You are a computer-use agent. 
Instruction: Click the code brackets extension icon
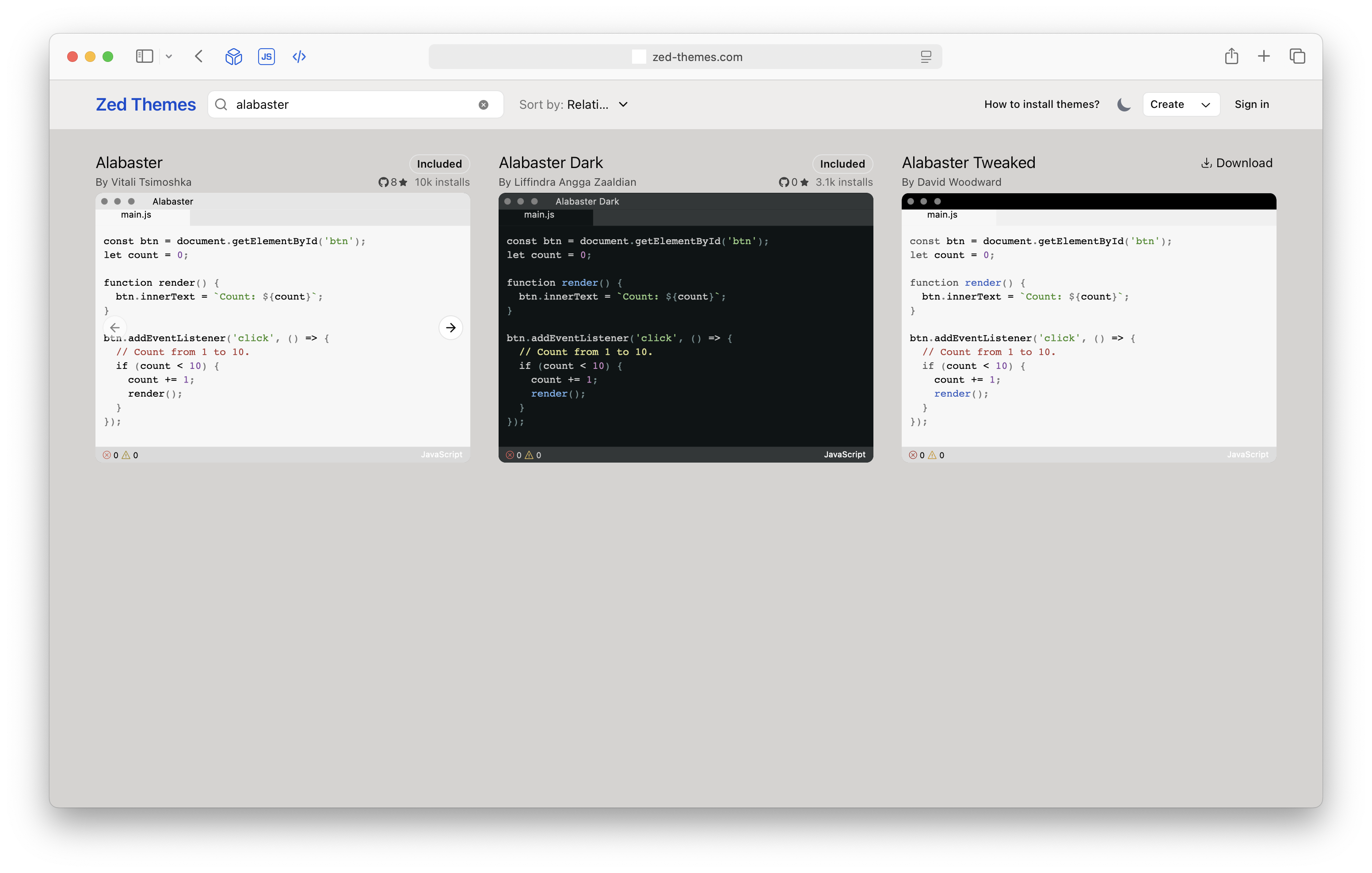tap(299, 57)
